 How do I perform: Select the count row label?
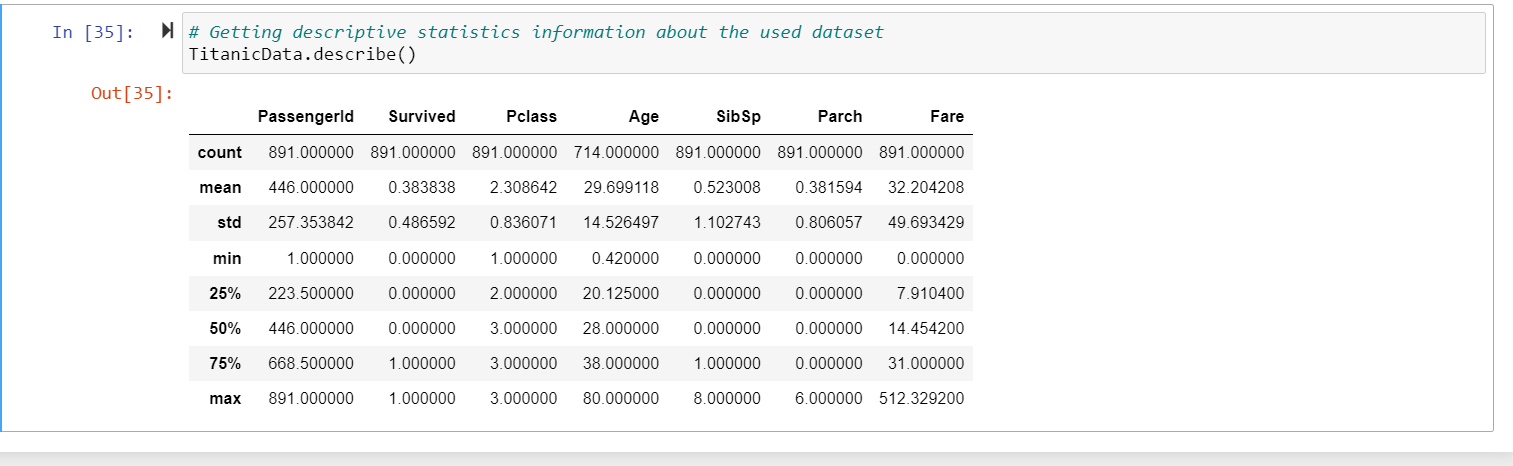(x=220, y=152)
